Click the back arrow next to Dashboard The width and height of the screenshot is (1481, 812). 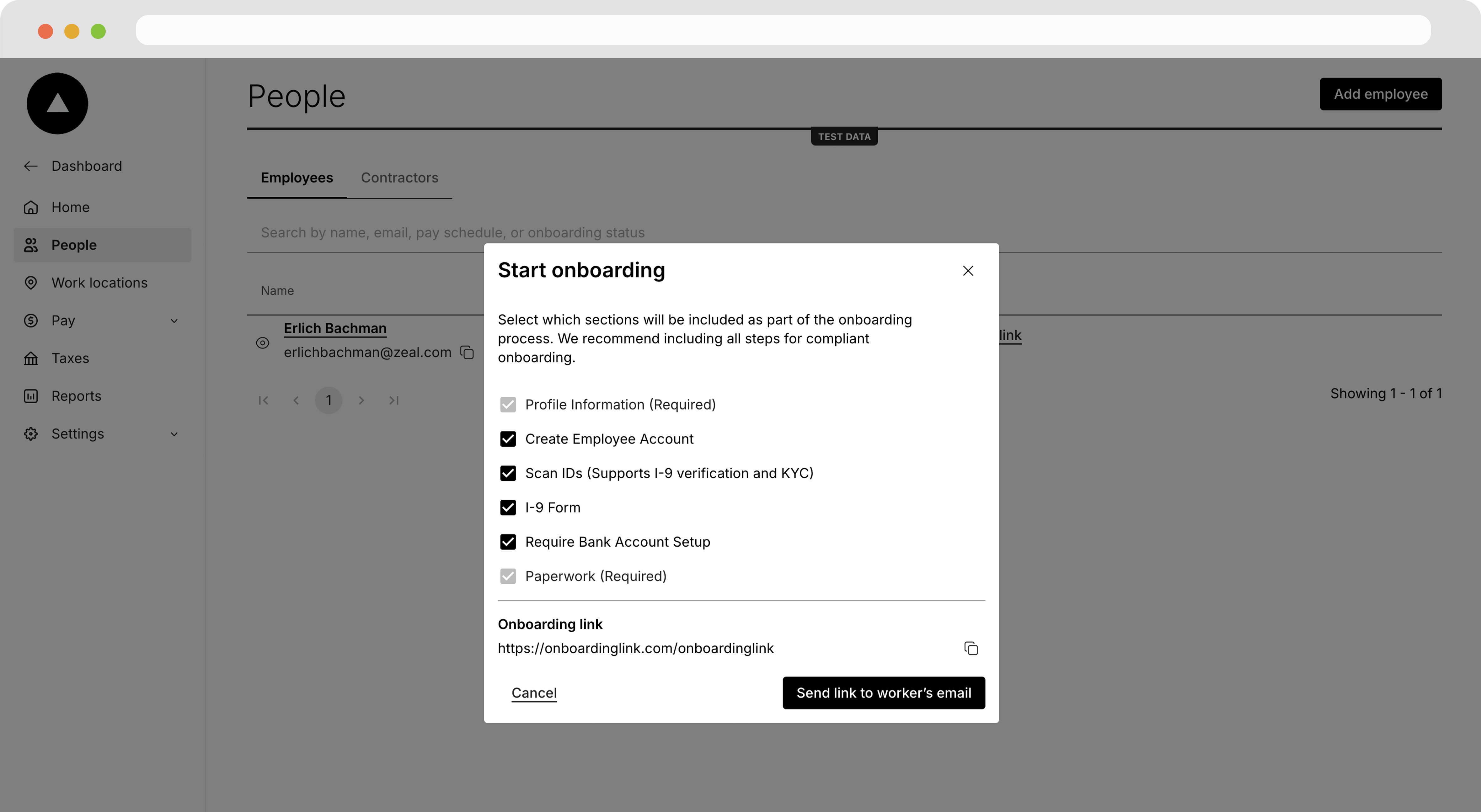[30, 166]
